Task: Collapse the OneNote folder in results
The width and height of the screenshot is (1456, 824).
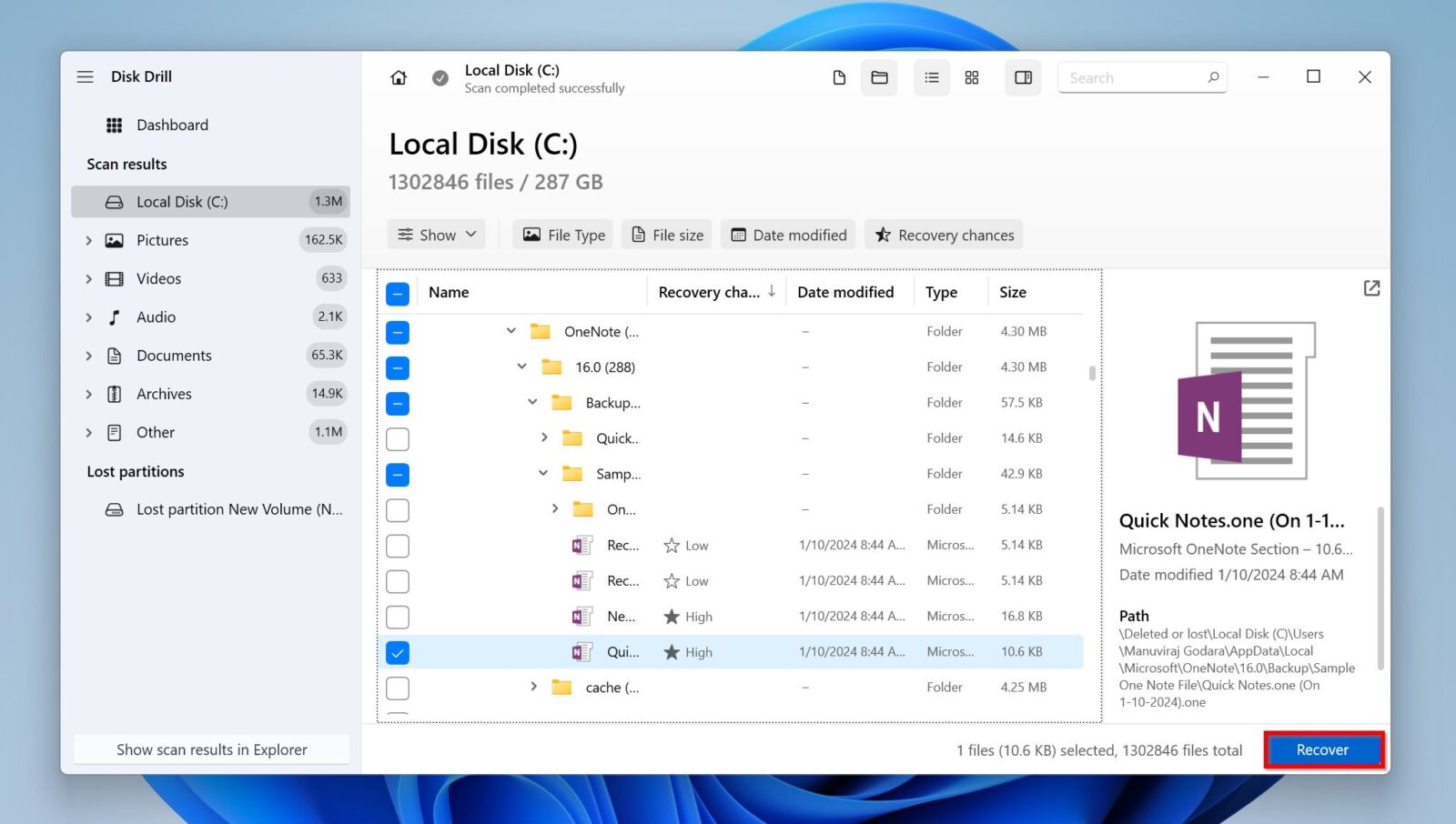Action: (x=510, y=331)
